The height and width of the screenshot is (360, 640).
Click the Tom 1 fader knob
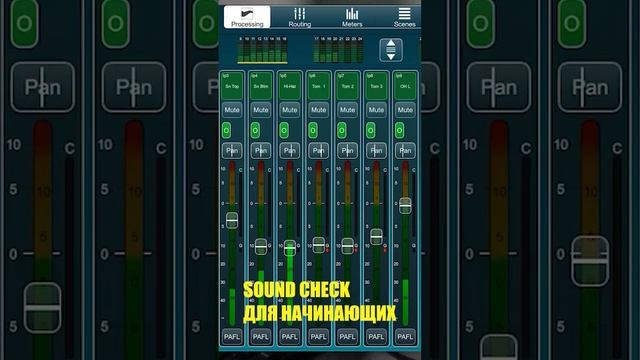319,245
